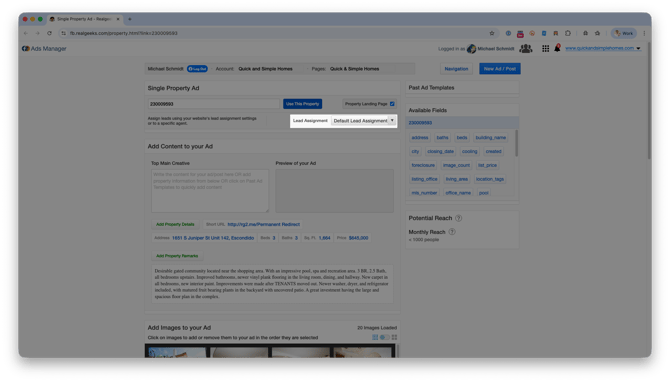Click the address field tag
Image resolution: width=670 pixels, height=382 pixels.
coord(420,138)
